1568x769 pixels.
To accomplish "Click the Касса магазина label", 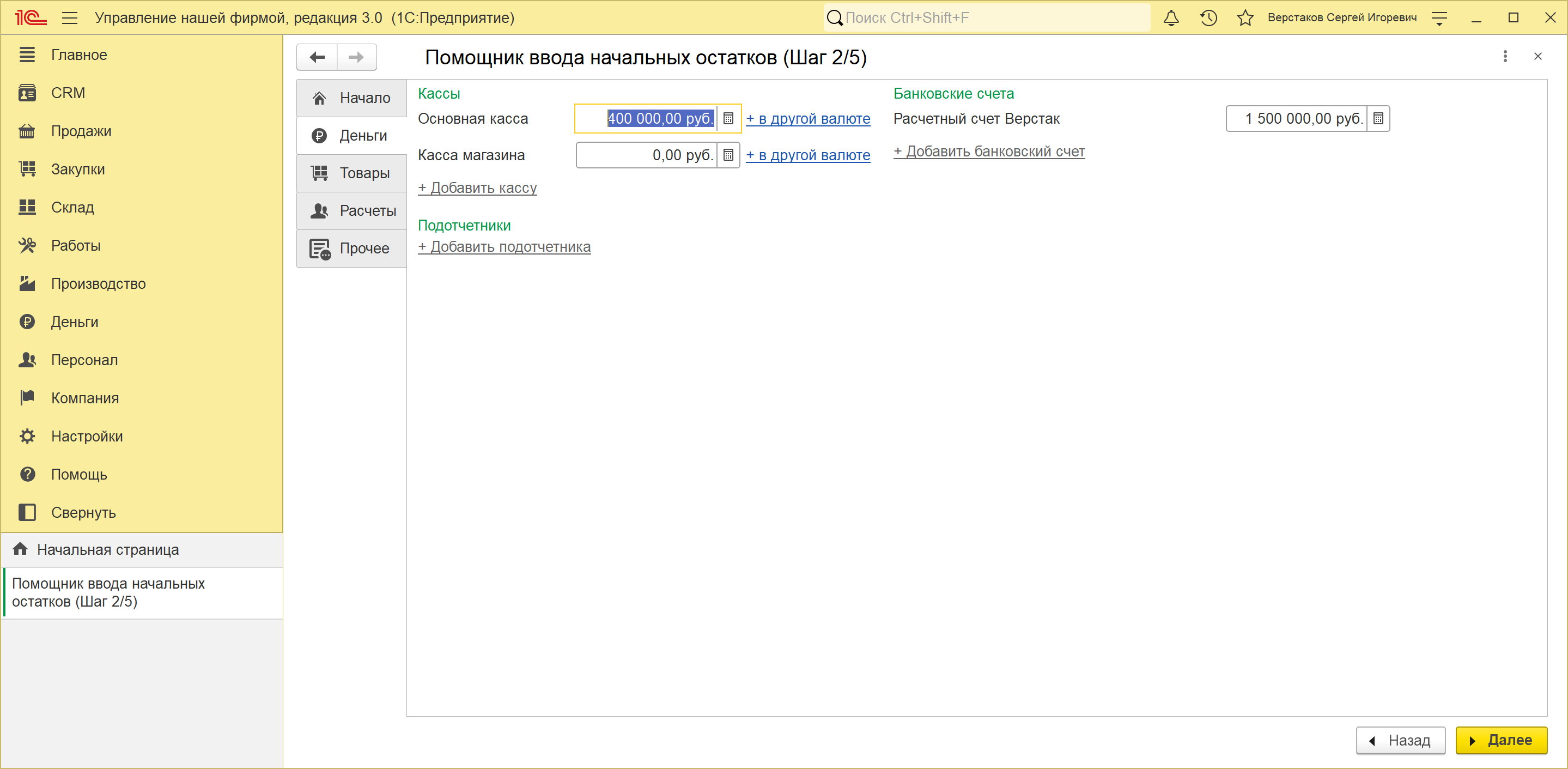I will (471, 155).
